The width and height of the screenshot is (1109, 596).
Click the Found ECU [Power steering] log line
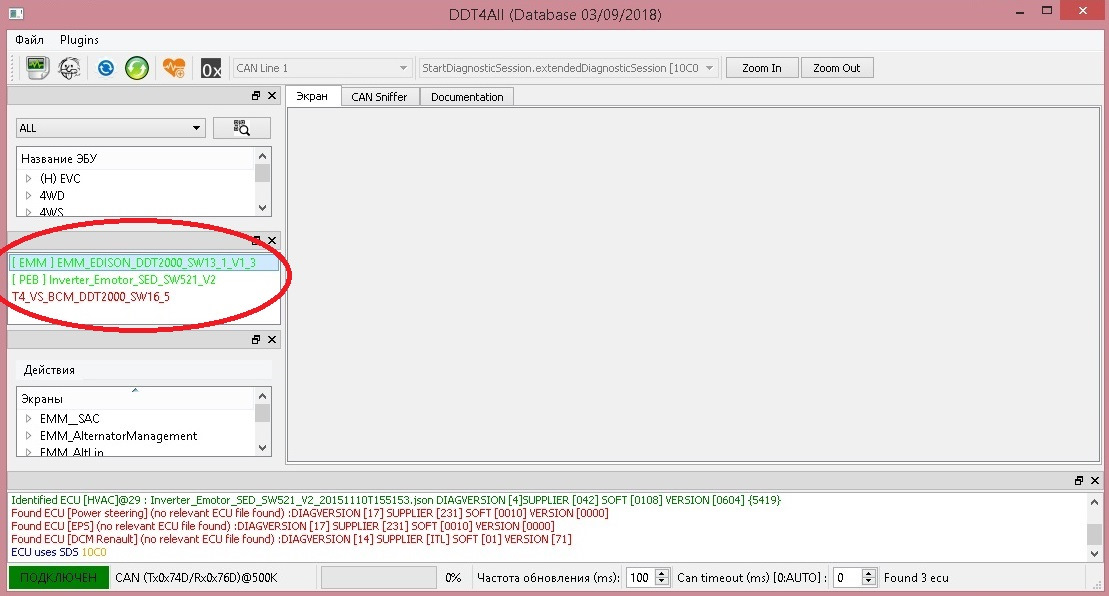(x=310, y=513)
